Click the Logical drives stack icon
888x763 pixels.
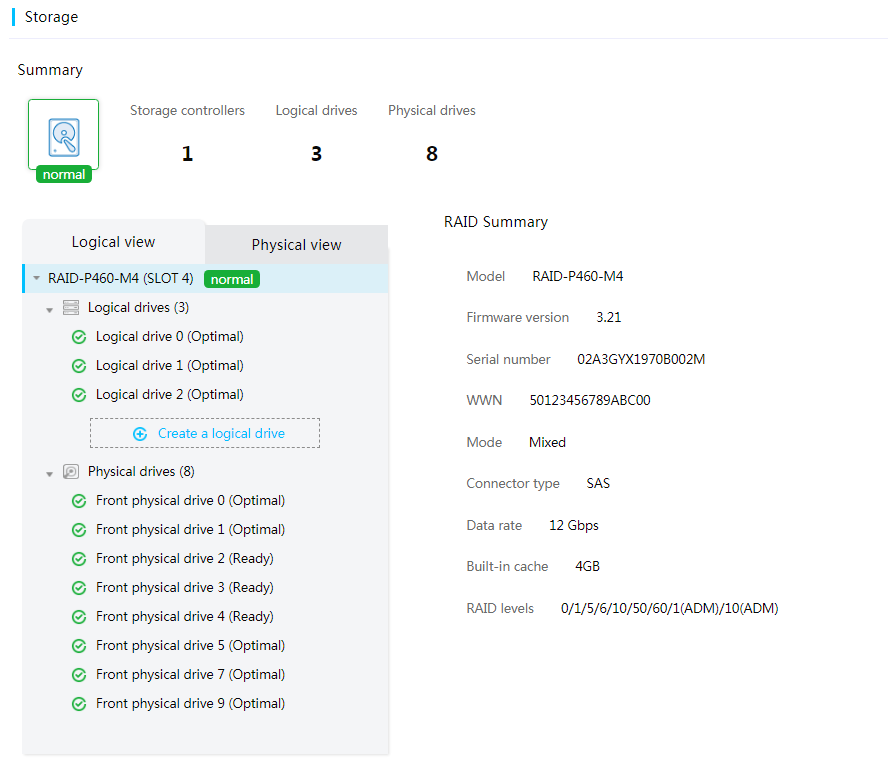click(x=71, y=308)
